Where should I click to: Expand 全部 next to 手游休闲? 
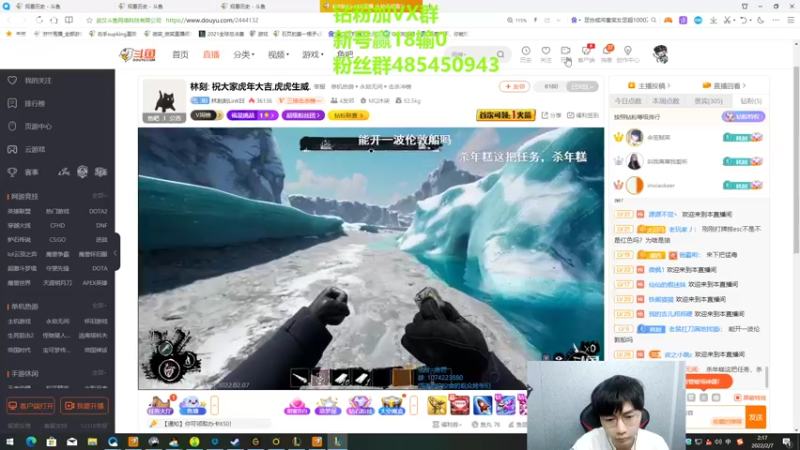pos(99,373)
